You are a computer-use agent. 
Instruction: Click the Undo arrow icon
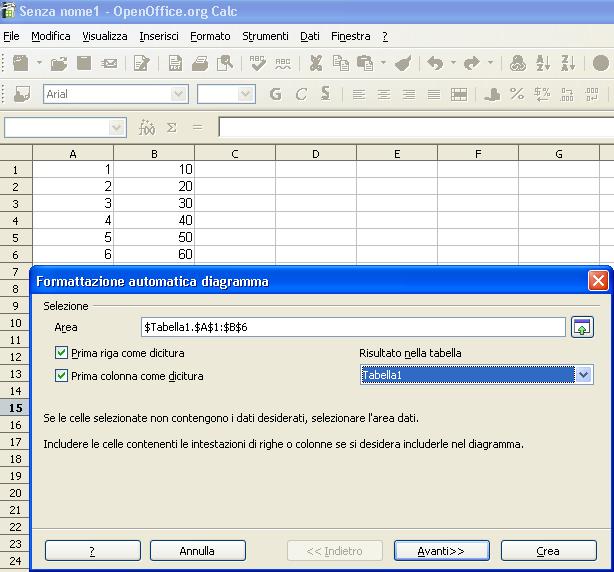click(x=435, y=63)
